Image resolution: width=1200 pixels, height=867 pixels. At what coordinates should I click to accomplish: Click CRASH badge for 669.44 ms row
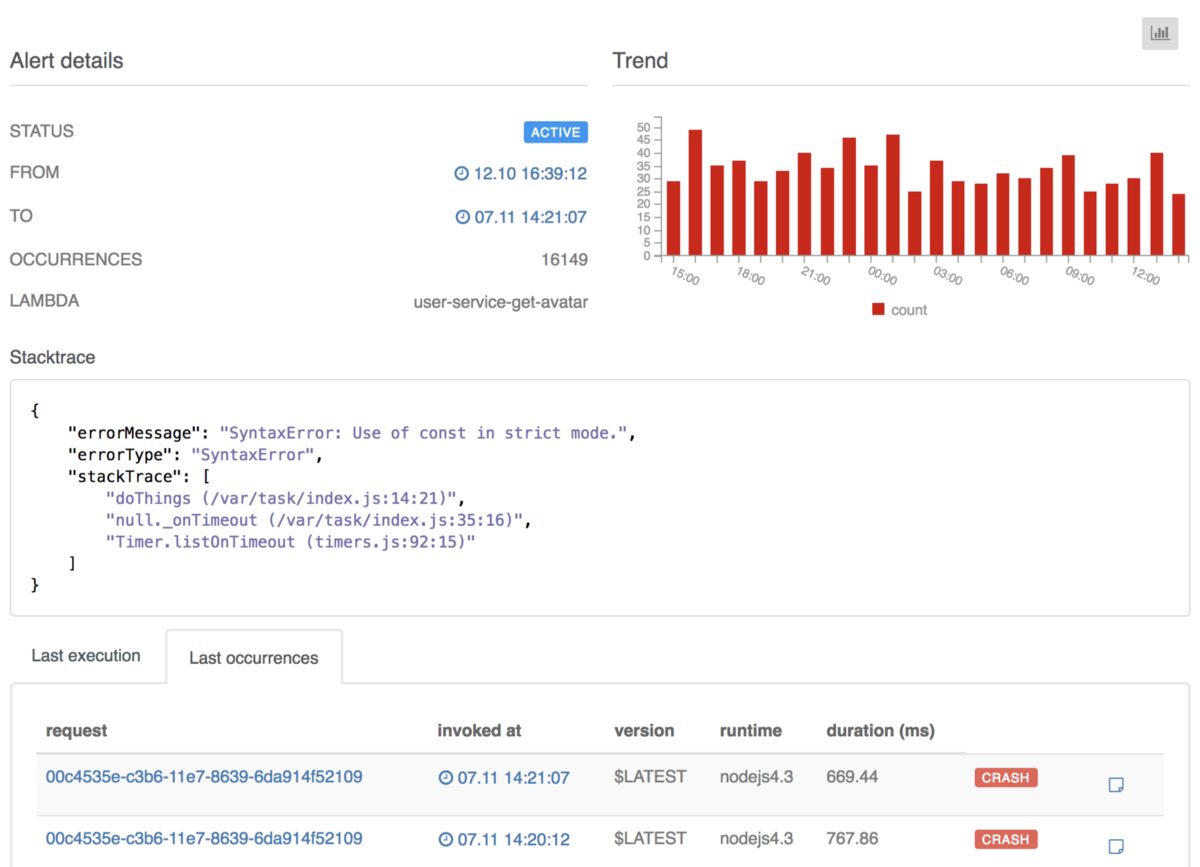tap(1006, 778)
